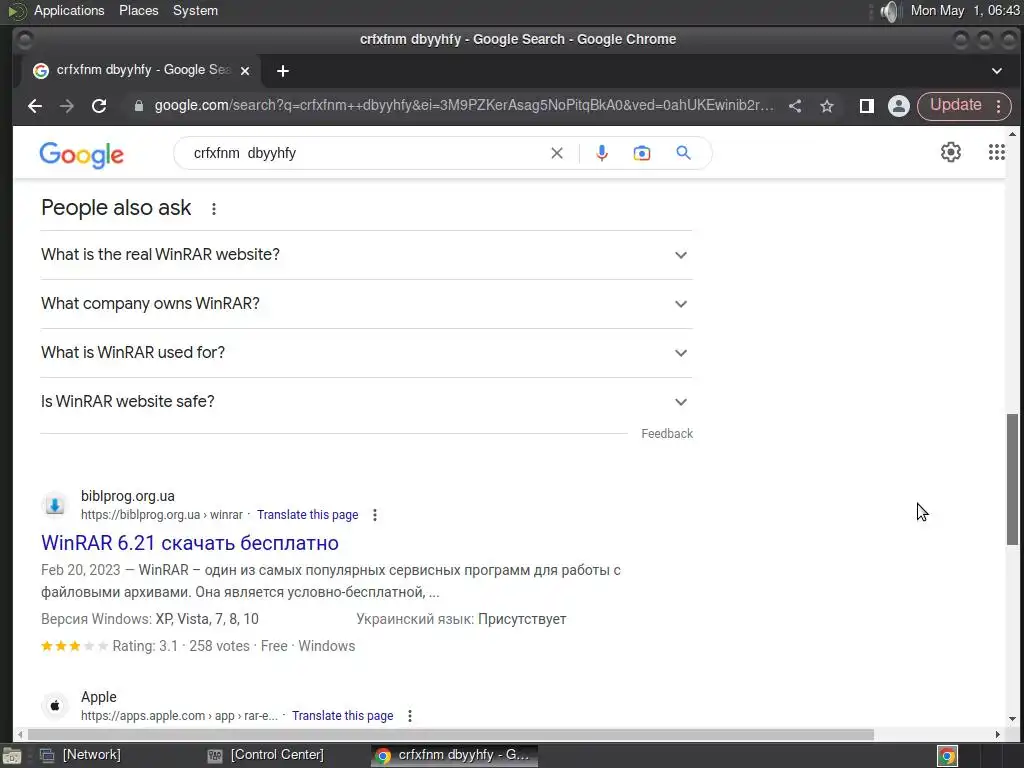Click the scroll-up arrow of the page scrollbar
This screenshot has width=1024, height=768.
point(1012,134)
